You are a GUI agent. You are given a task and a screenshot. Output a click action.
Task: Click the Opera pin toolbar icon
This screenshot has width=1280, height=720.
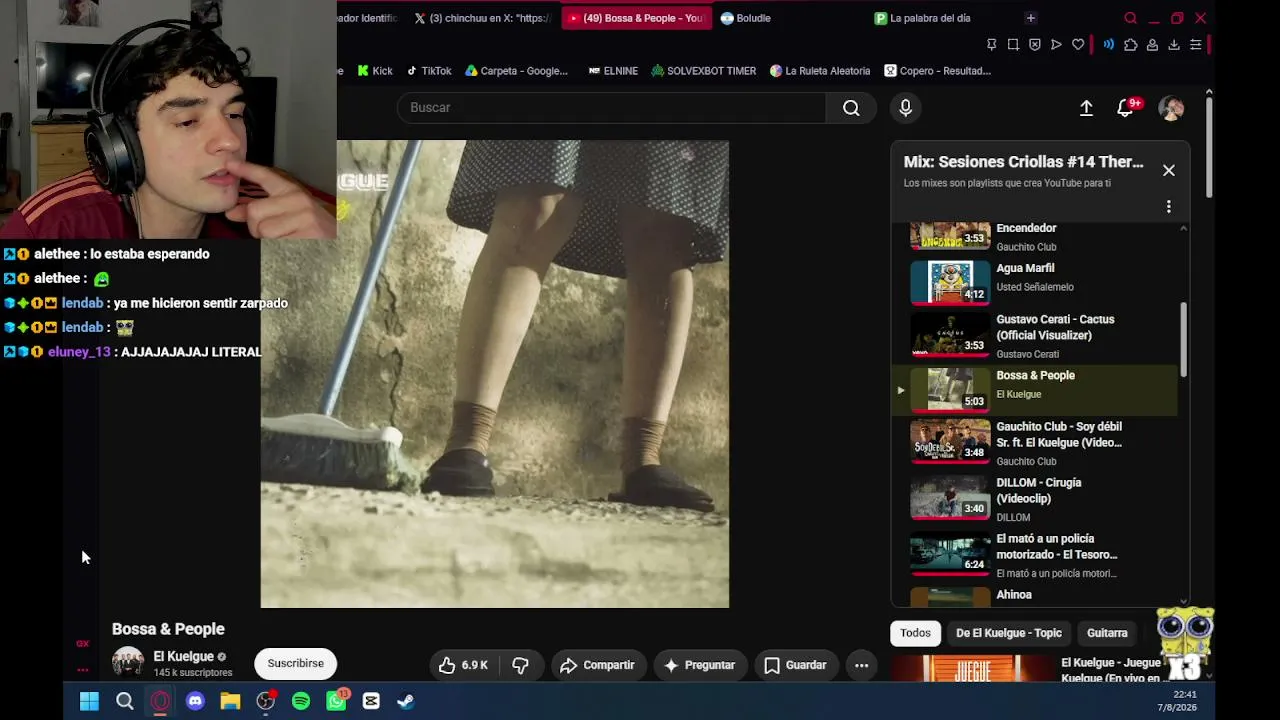991,45
